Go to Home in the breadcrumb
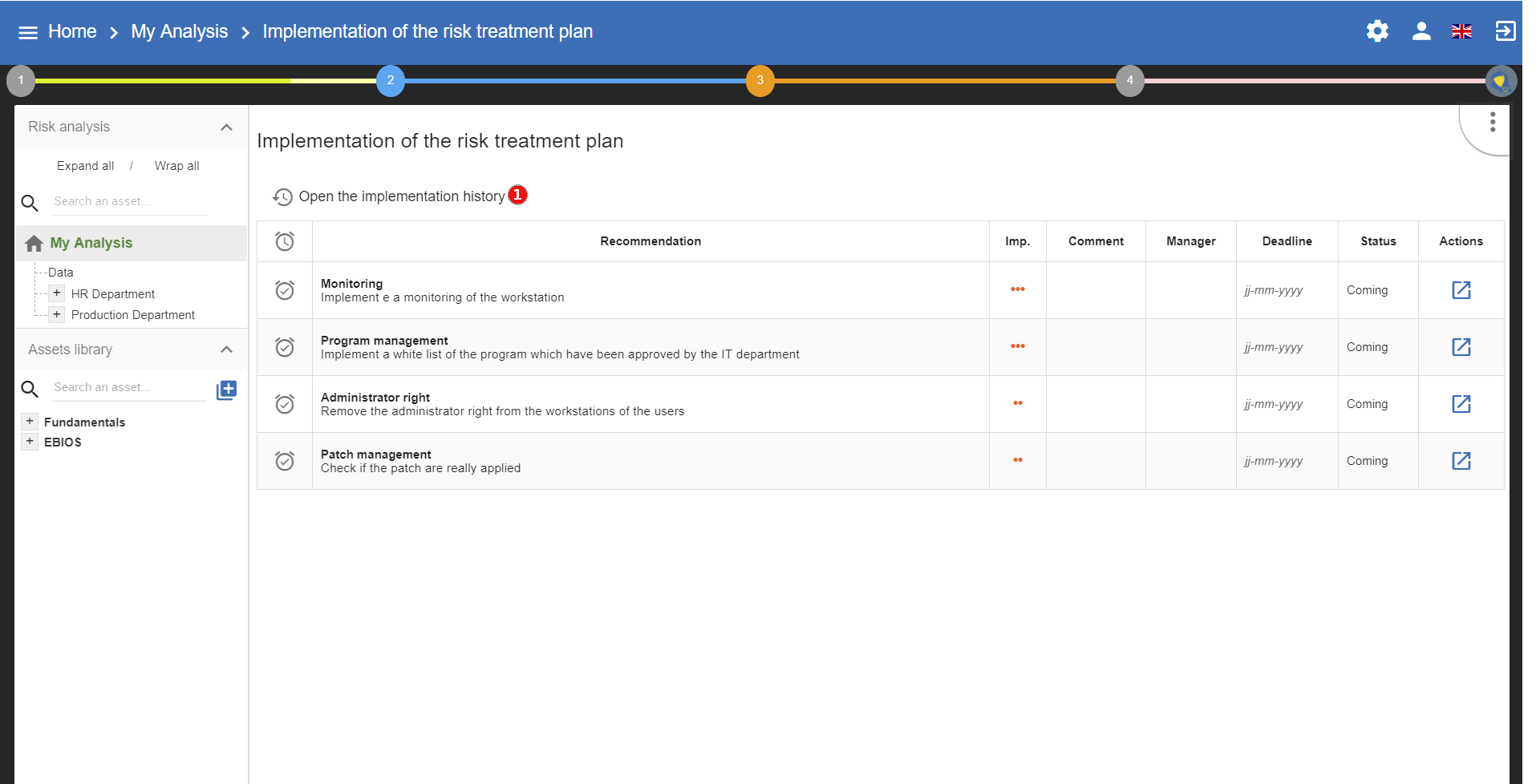Viewport: 1540px width, 784px height. pos(72,31)
